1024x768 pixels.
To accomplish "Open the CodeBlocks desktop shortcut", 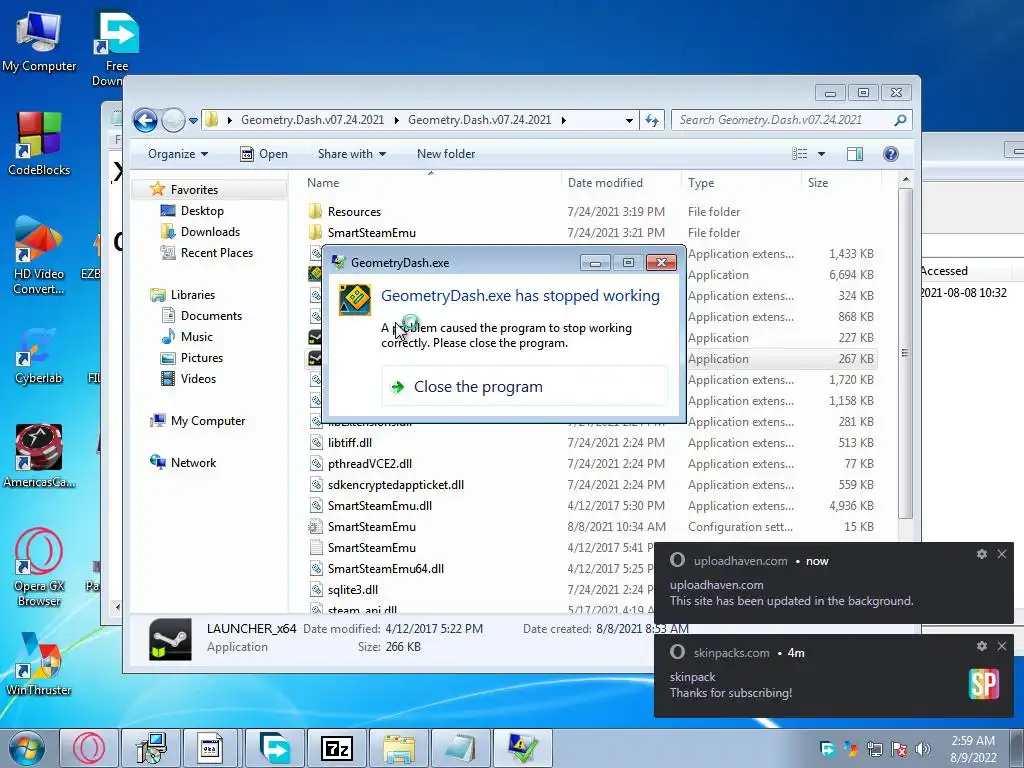I will [x=39, y=144].
